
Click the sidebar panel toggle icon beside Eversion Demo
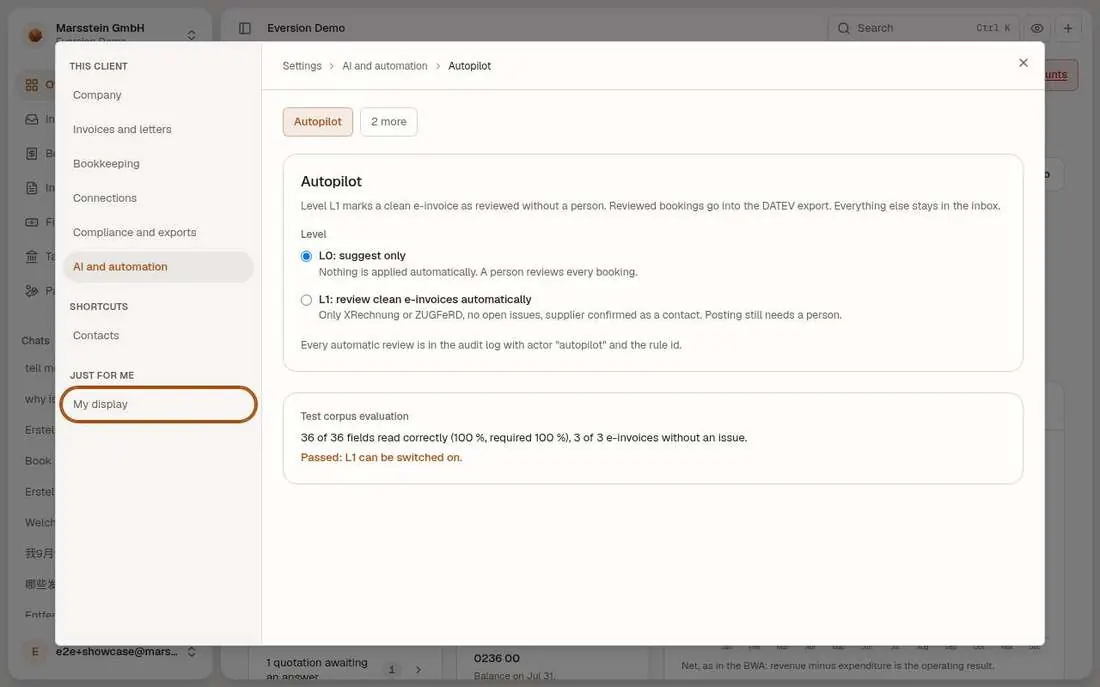point(245,28)
